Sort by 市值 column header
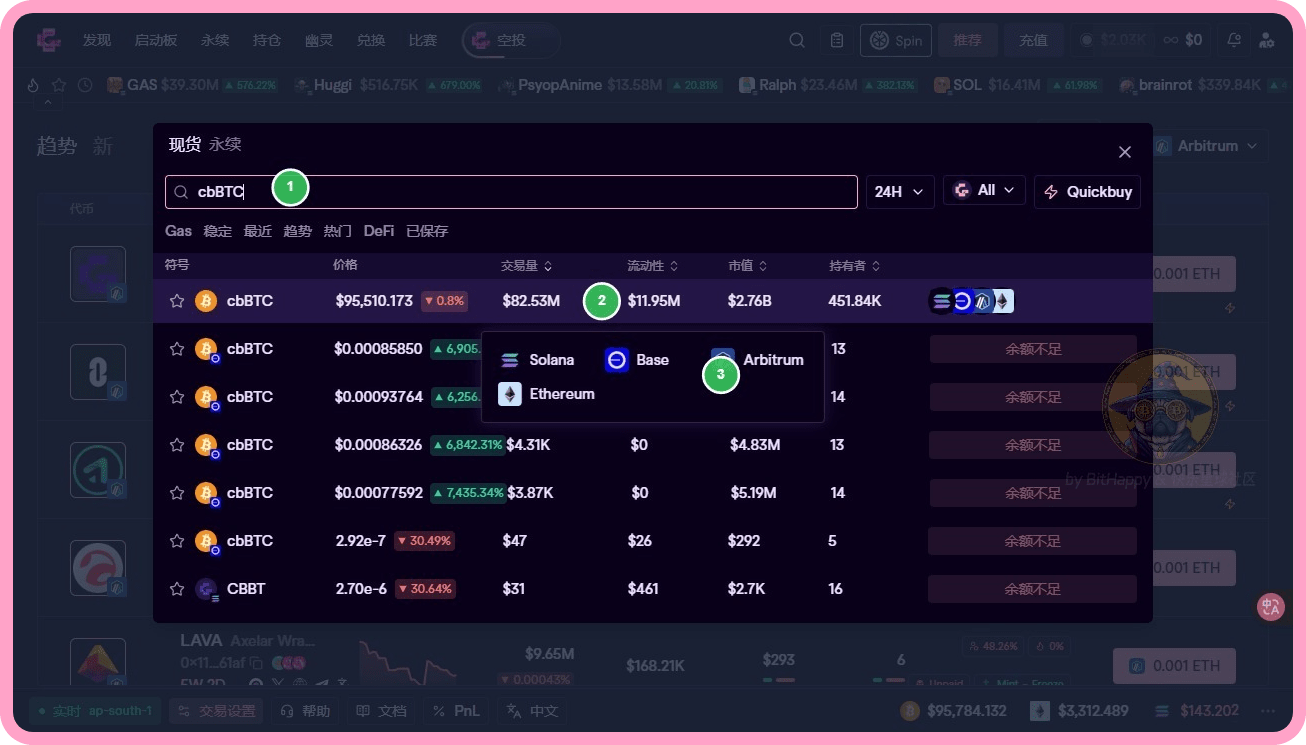 click(x=748, y=266)
